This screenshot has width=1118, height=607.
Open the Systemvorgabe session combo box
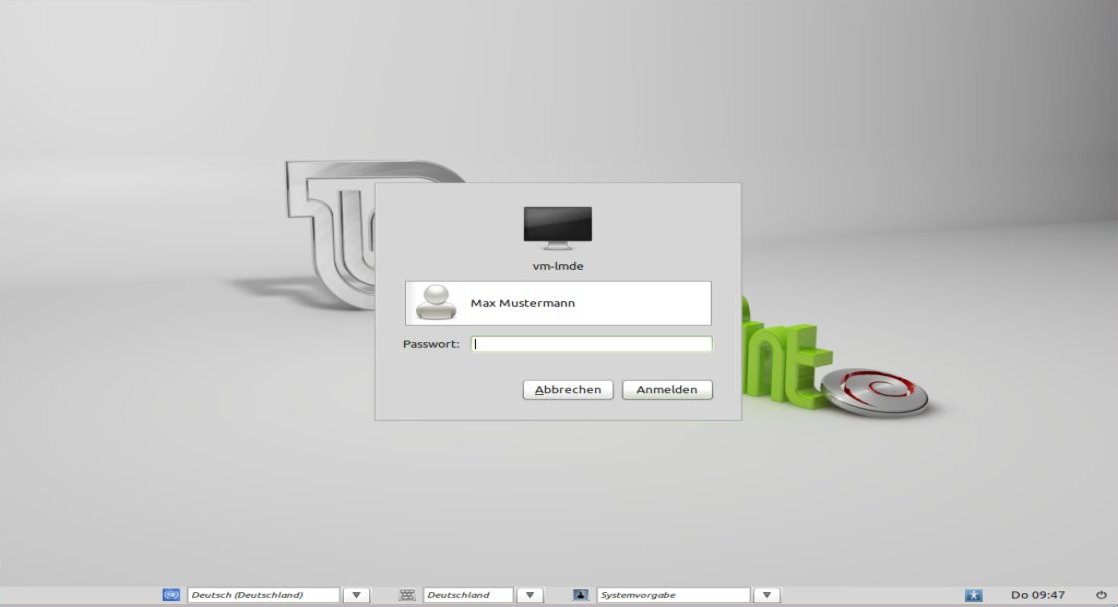(x=674, y=595)
